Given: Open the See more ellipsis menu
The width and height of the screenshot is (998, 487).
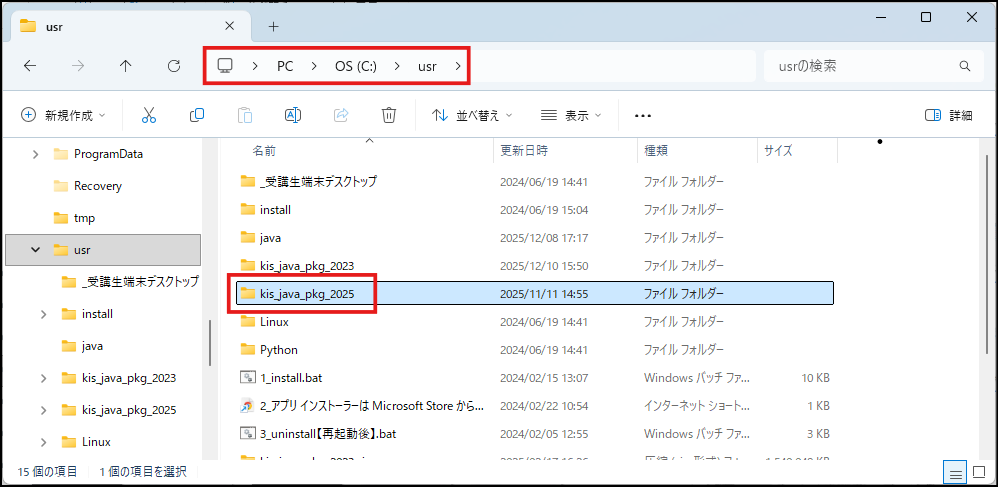Looking at the screenshot, I should tap(643, 115).
